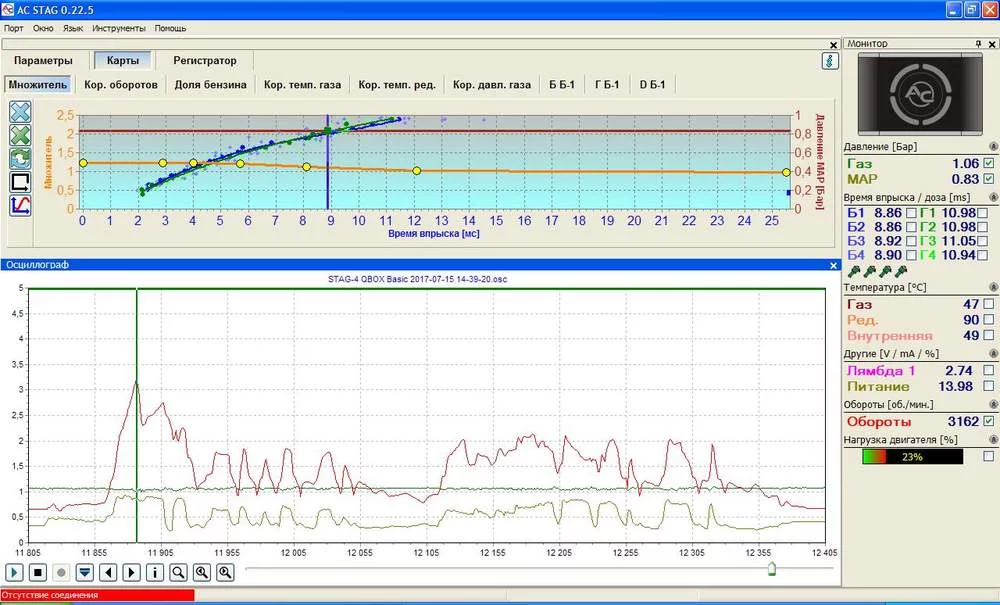The image size is (1000, 605).
Task: Click the third green injector icon
Action: pos(885,272)
